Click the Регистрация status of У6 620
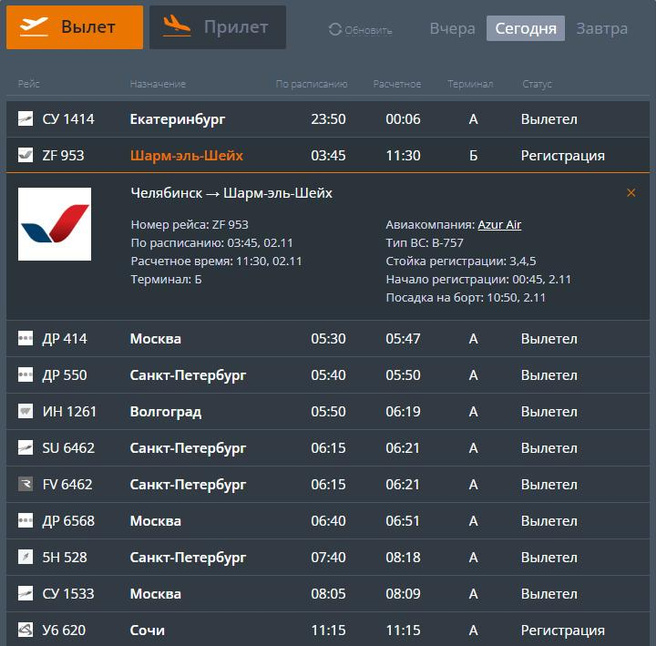Screen dimensions: 656x646 click(x=563, y=630)
